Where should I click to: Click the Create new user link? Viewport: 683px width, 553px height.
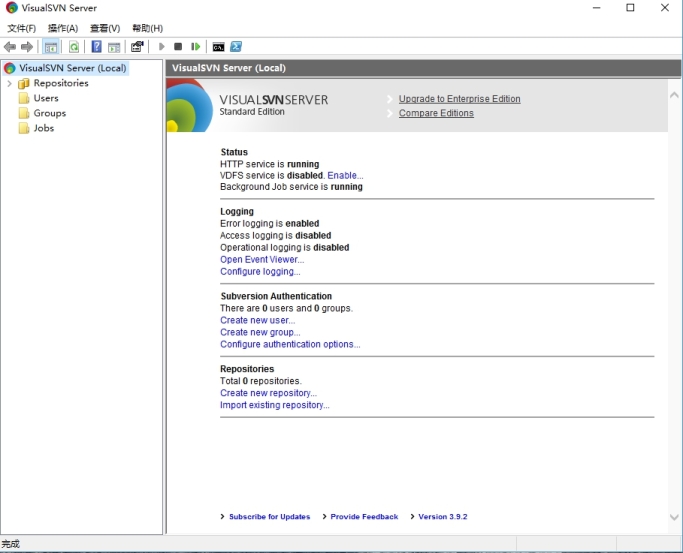point(257,320)
